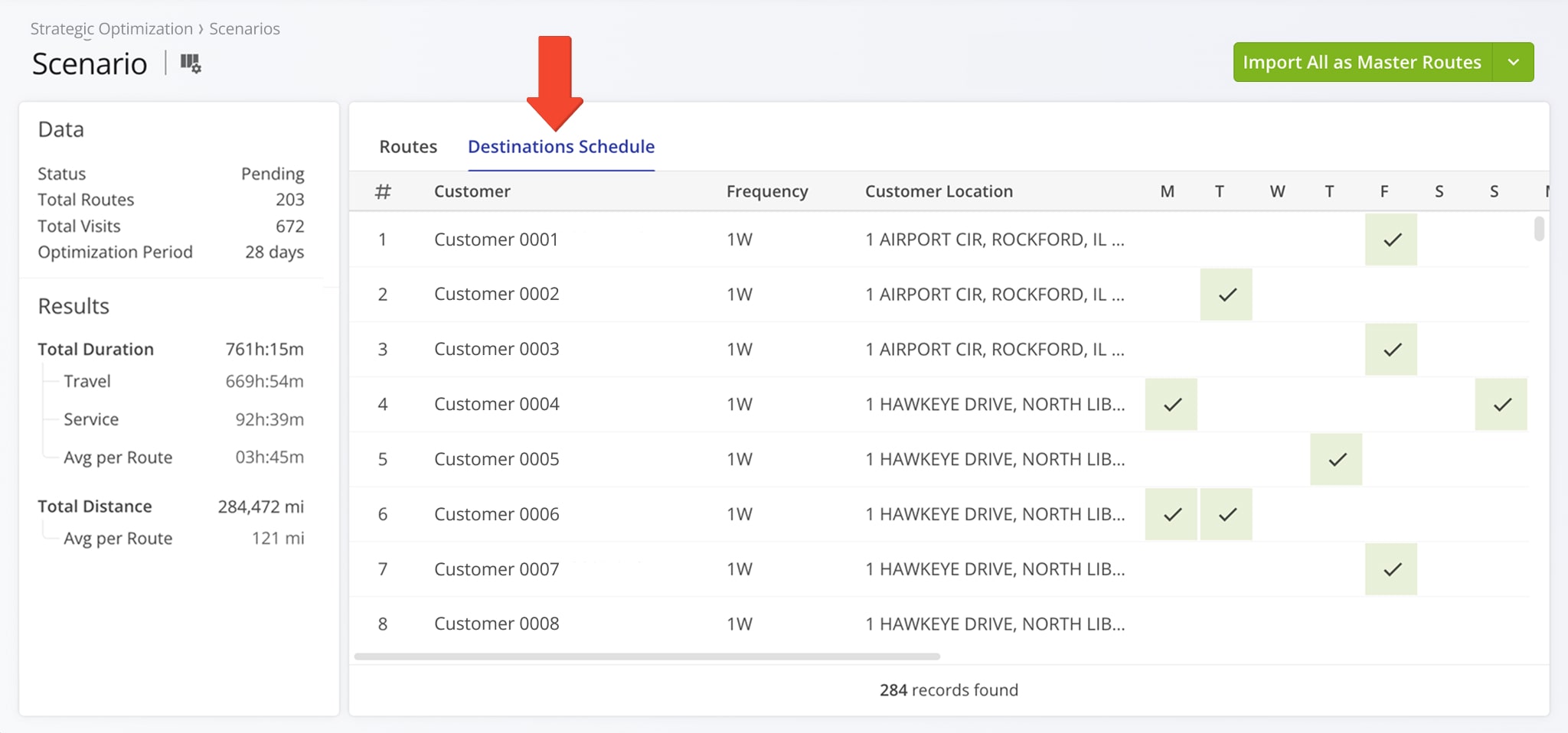Toggle Monday checkmark for Customer 0004
The image size is (1568, 733).
pyautogui.click(x=1171, y=404)
